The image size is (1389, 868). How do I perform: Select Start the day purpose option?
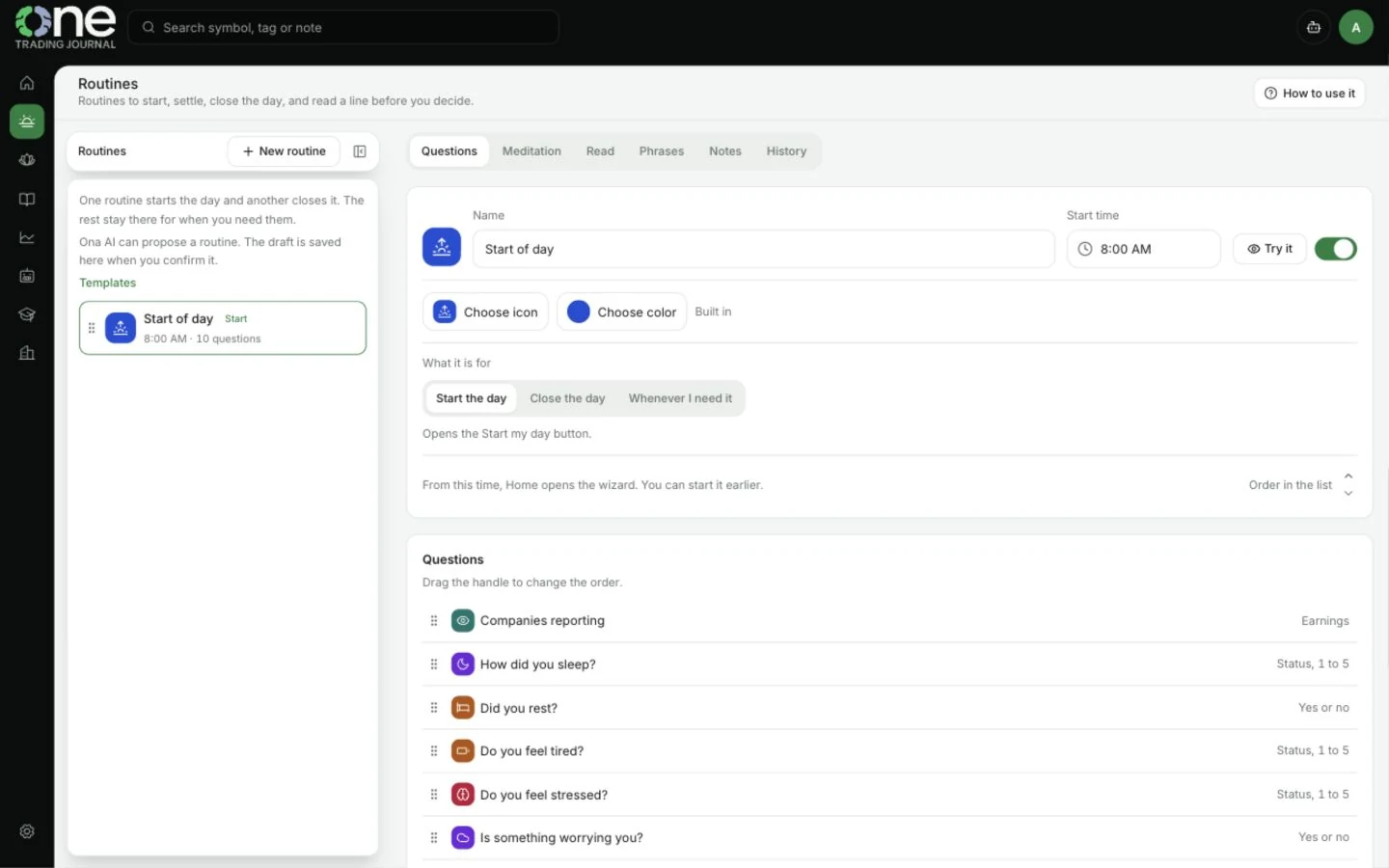[471, 398]
